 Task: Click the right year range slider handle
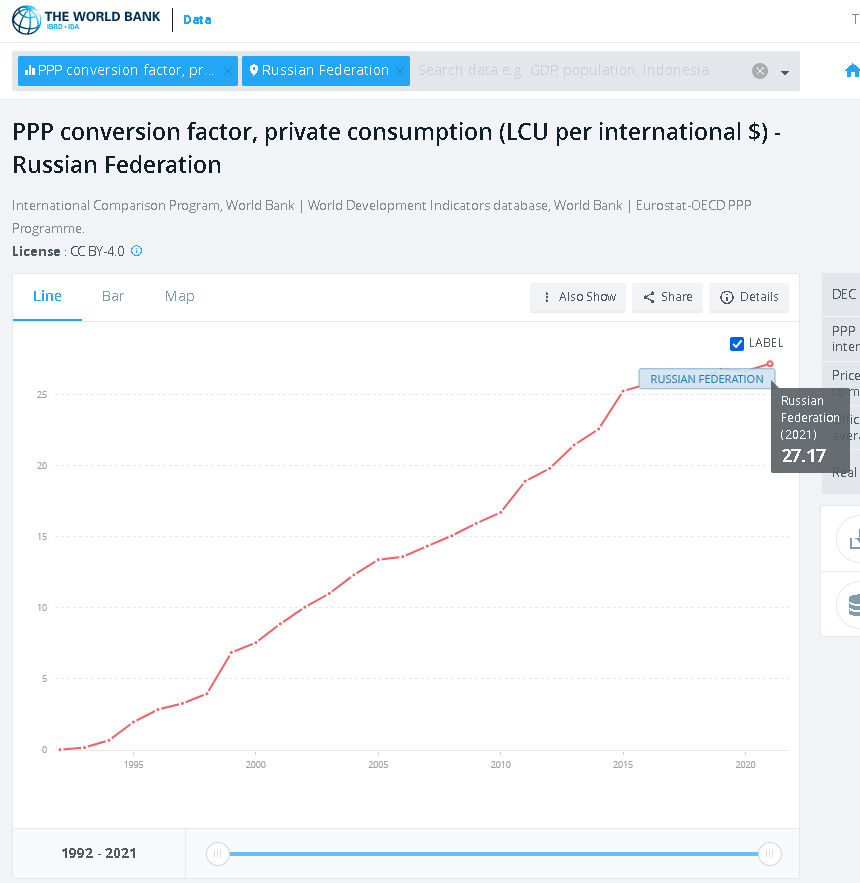coord(769,853)
